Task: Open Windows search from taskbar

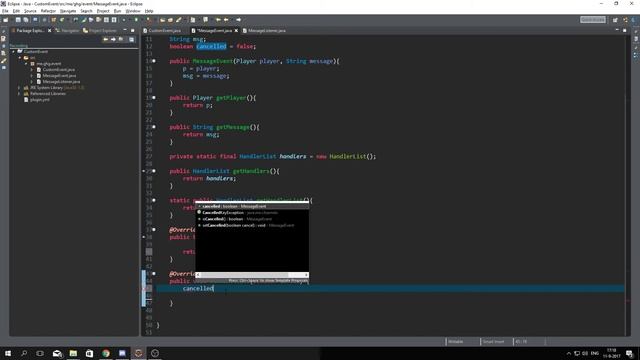Action: pyautogui.click(x=24, y=353)
